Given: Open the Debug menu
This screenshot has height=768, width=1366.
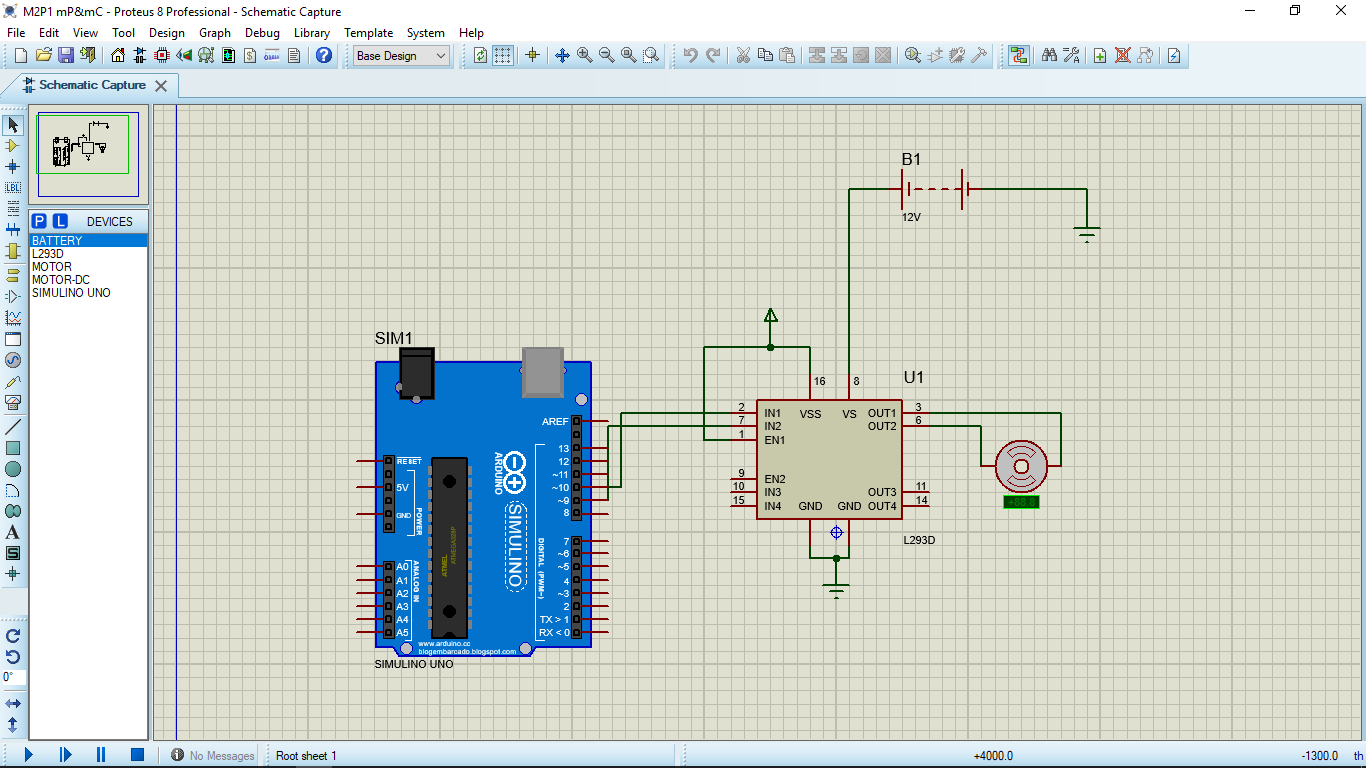Looking at the screenshot, I should 262,33.
